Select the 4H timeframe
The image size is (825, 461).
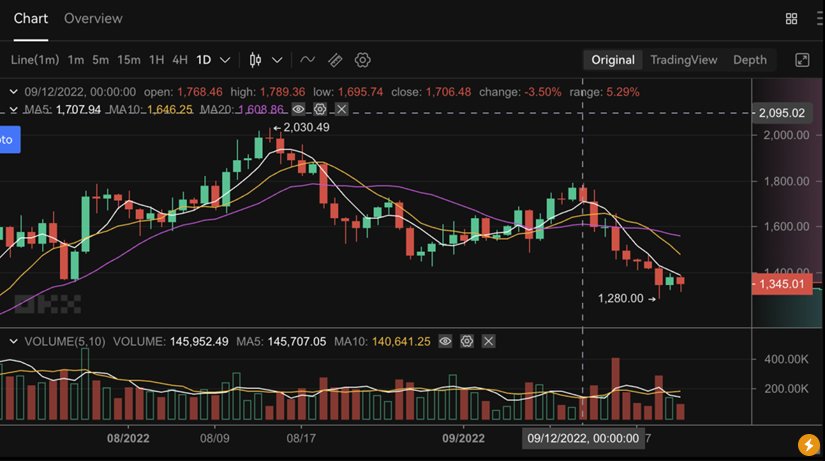tap(180, 60)
